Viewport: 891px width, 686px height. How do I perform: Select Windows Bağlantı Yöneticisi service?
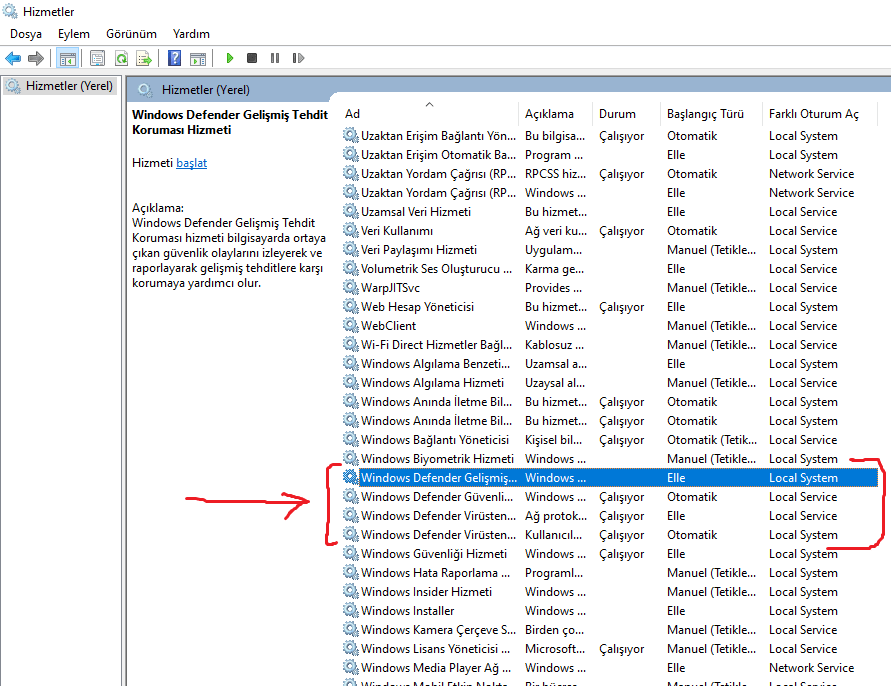click(435, 440)
